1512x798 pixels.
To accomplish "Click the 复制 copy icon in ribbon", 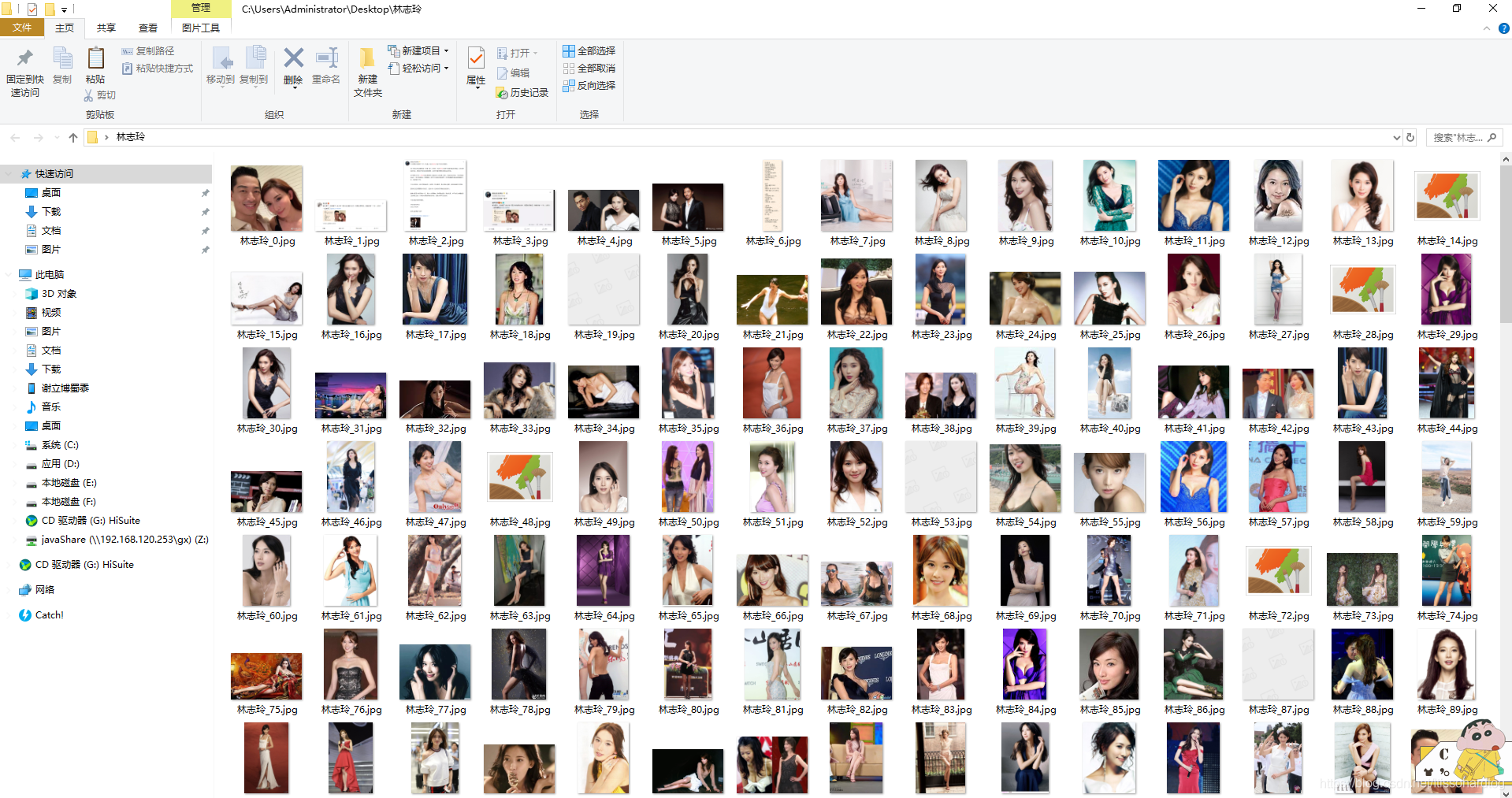I will point(62,58).
